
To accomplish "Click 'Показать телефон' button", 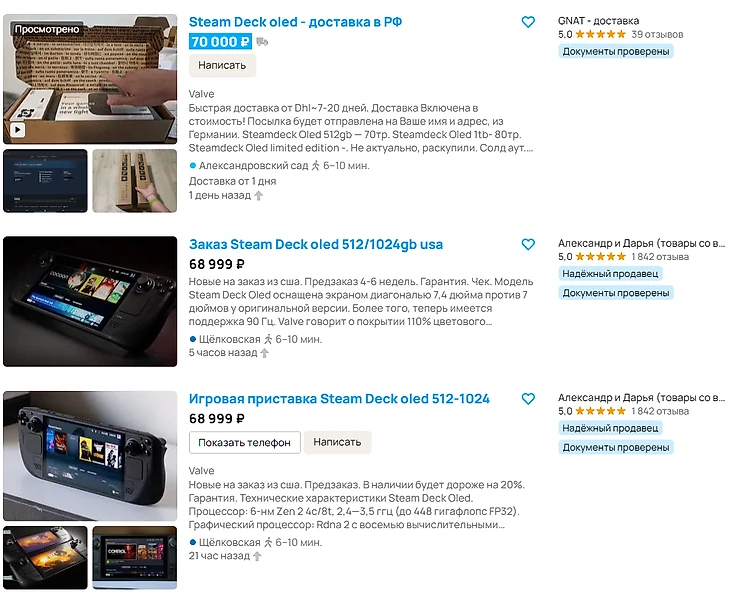I will click(x=244, y=442).
